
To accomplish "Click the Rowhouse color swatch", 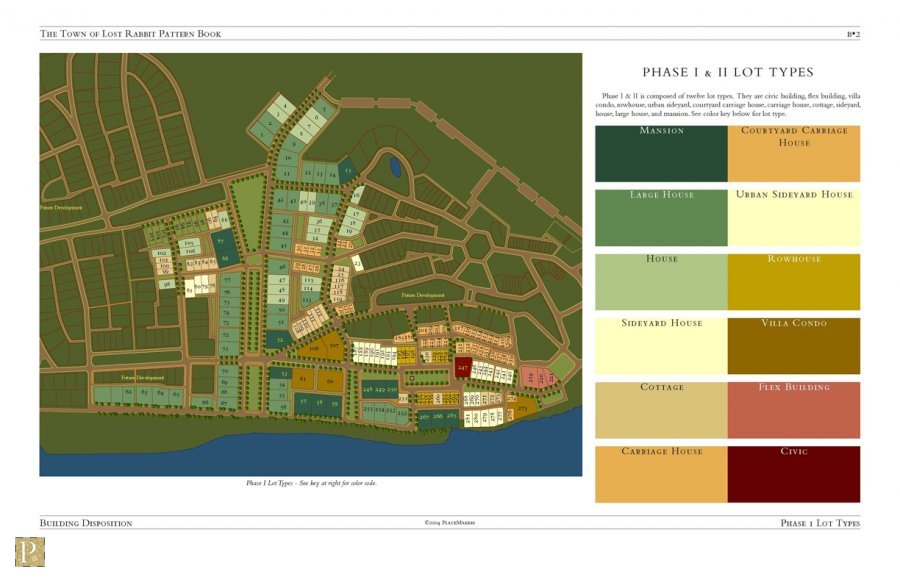I will (x=793, y=281).
